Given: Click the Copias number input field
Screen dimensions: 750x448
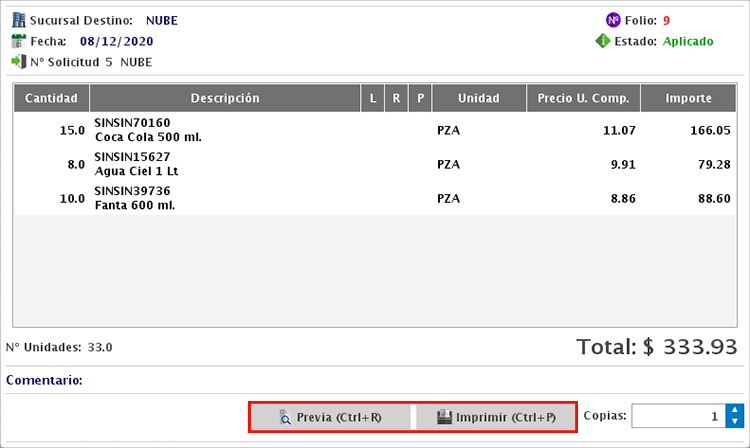Looking at the screenshot, I should coord(678,416).
